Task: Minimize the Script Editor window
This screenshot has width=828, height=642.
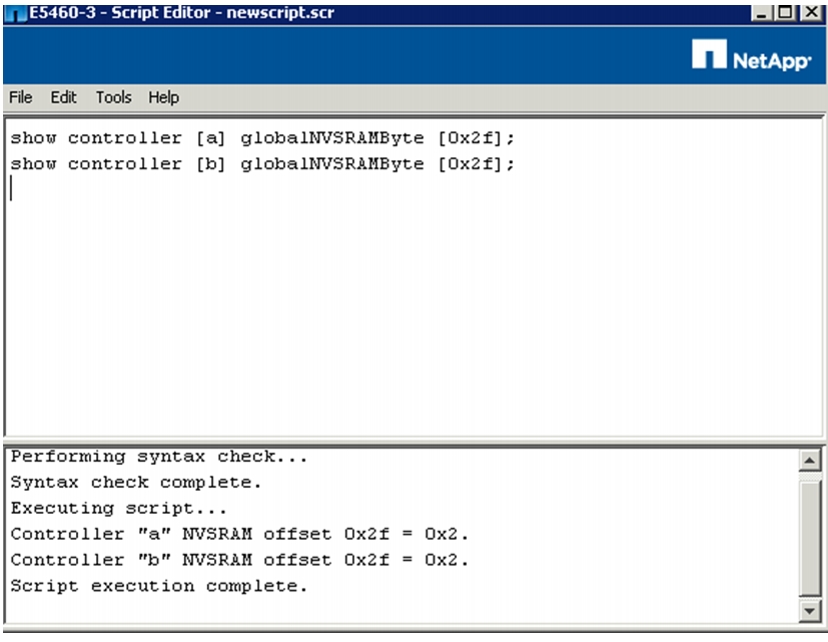Action: click(761, 13)
